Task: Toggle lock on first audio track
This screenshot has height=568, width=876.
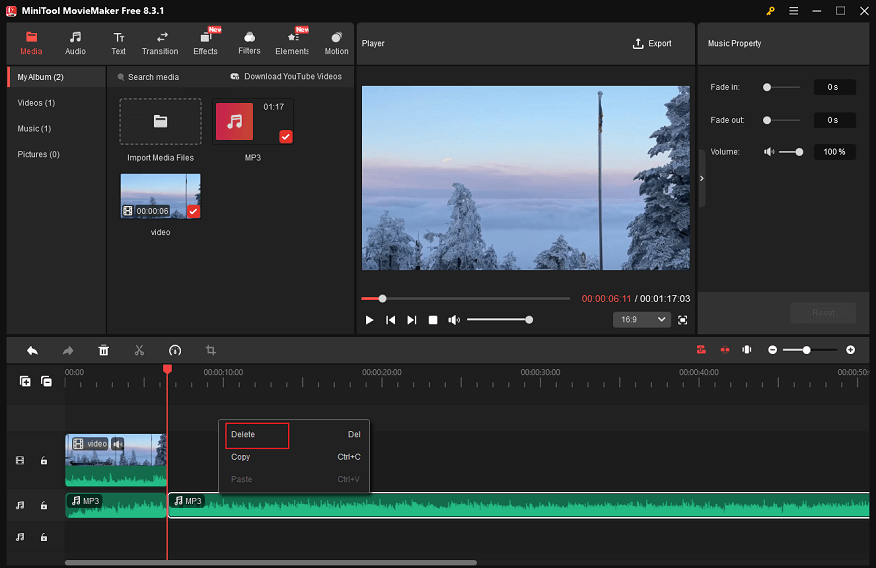Action: click(x=44, y=506)
